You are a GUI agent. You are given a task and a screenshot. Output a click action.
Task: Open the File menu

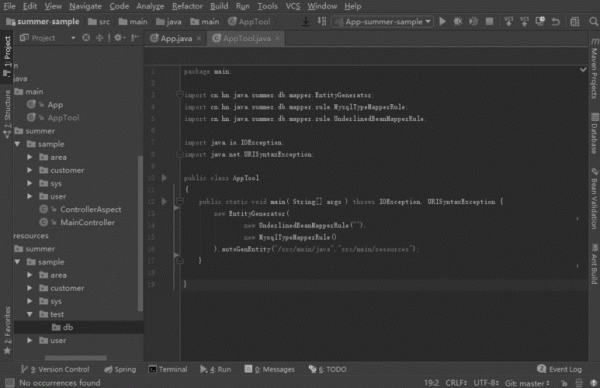[x=9, y=6]
